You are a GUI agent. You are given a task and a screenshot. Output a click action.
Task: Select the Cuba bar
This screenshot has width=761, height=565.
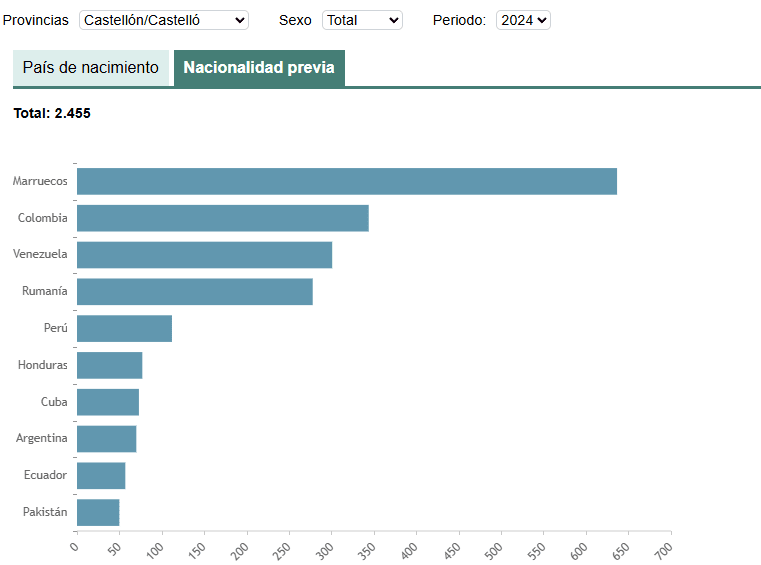(x=107, y=402)
